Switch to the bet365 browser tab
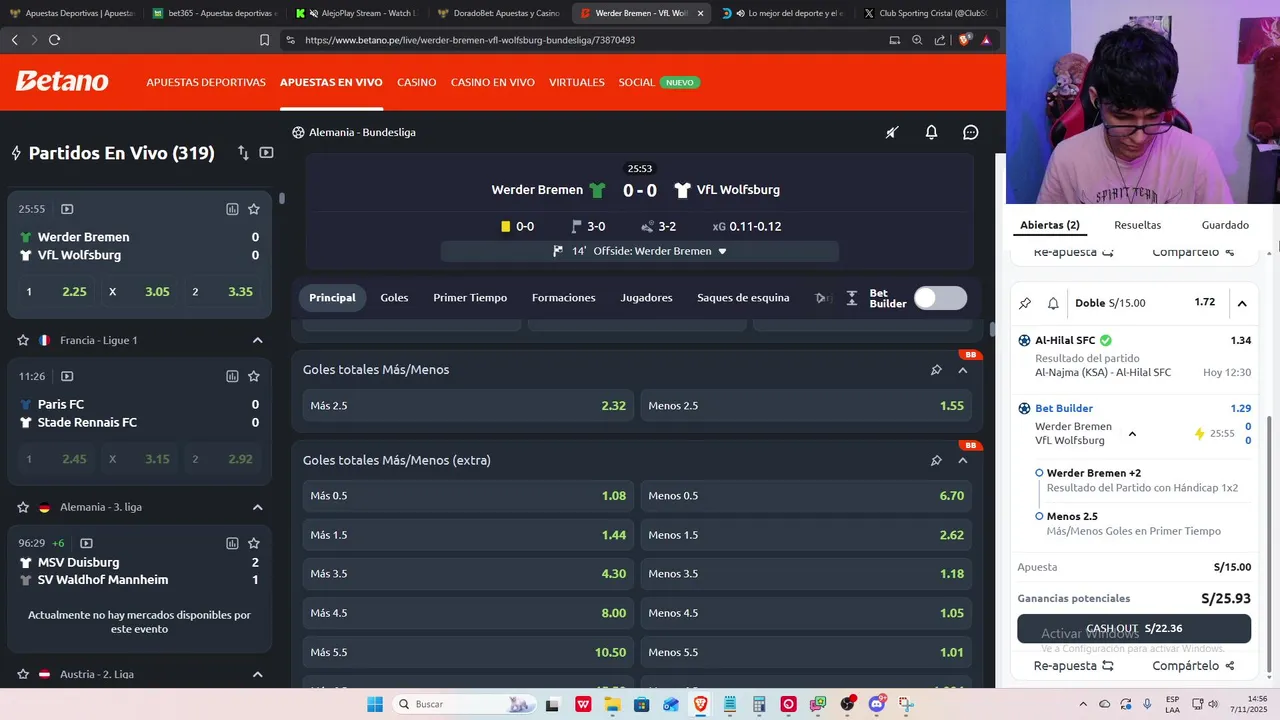This screenshot has height=720, width=1280. (213, 13)
